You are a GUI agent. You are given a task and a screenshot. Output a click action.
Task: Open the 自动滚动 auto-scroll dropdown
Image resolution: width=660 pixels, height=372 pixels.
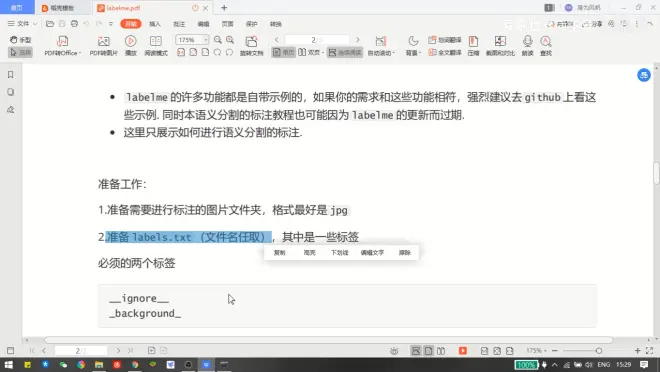click(381, 46)
